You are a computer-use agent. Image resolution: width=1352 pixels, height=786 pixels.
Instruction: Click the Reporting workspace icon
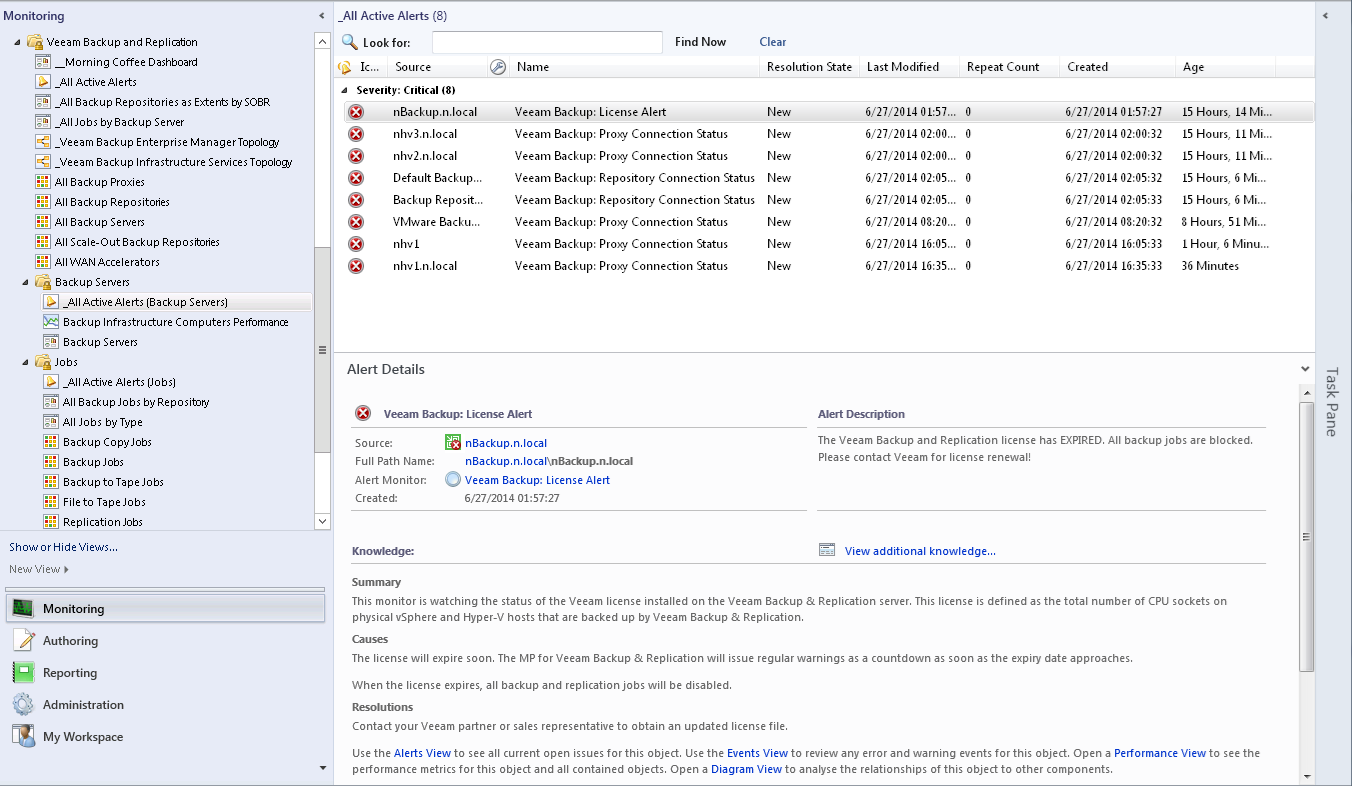point(23,673)
